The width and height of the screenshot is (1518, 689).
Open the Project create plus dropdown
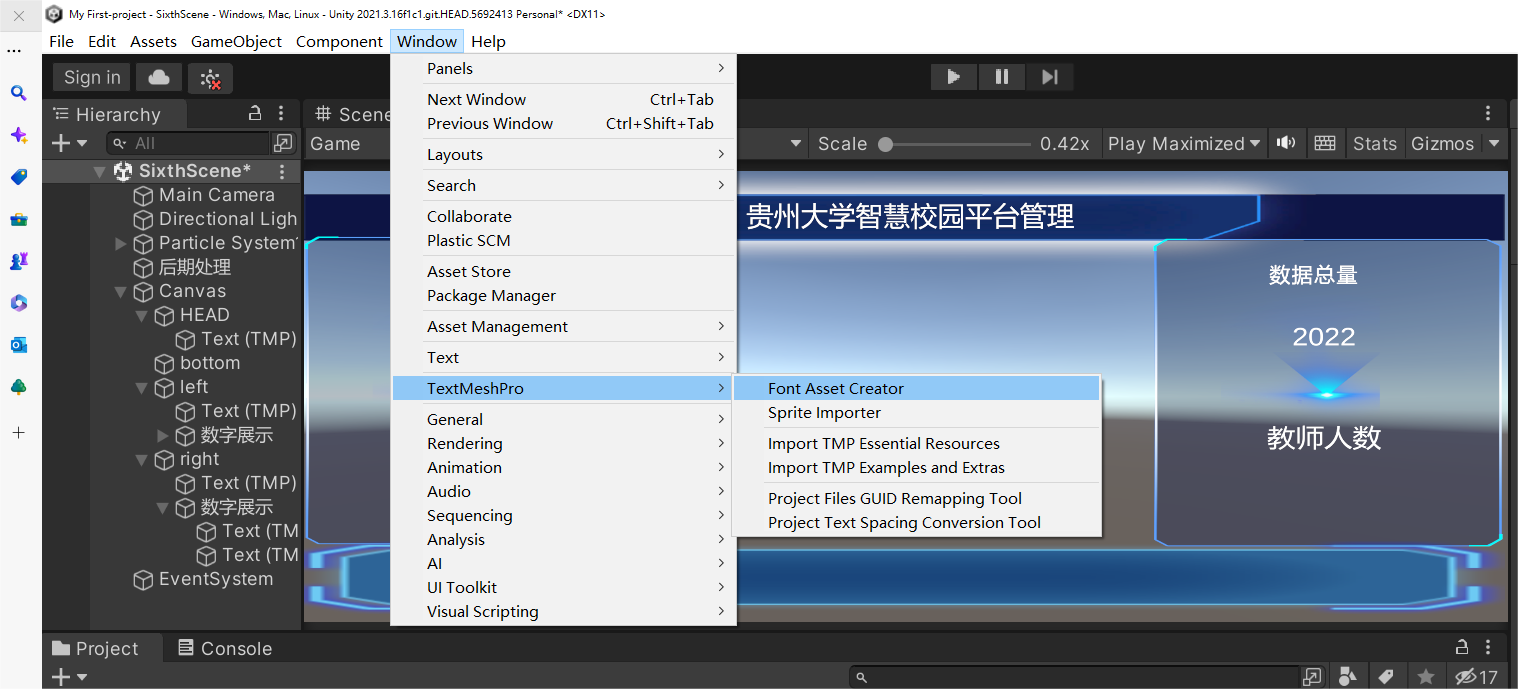coord(69,677)
